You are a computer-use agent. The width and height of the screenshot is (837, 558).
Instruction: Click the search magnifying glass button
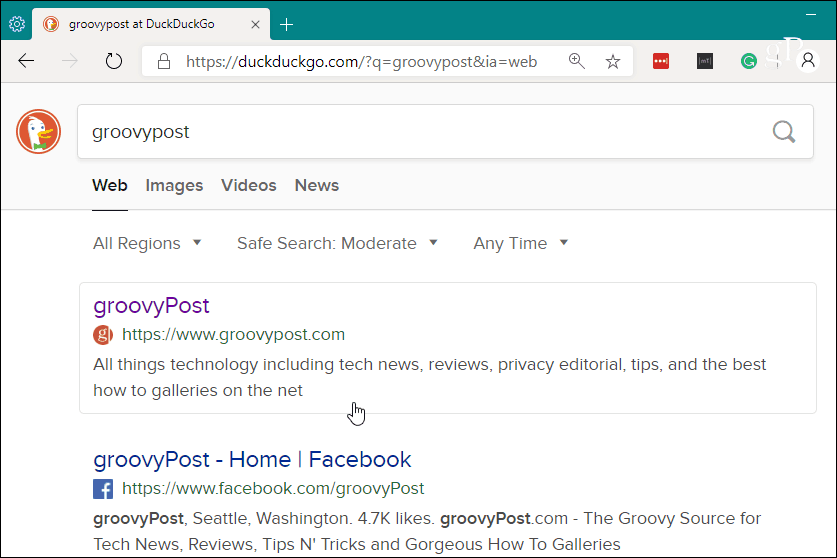click(x=784, y=131)
